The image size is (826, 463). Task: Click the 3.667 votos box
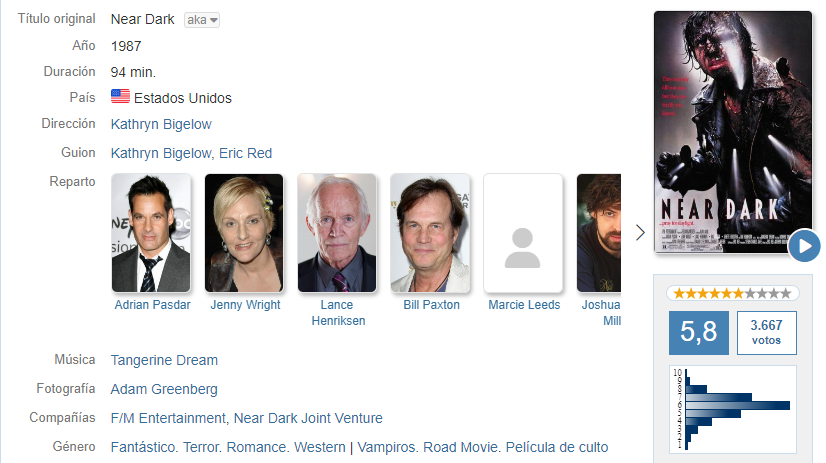click(x=766, y=332)
